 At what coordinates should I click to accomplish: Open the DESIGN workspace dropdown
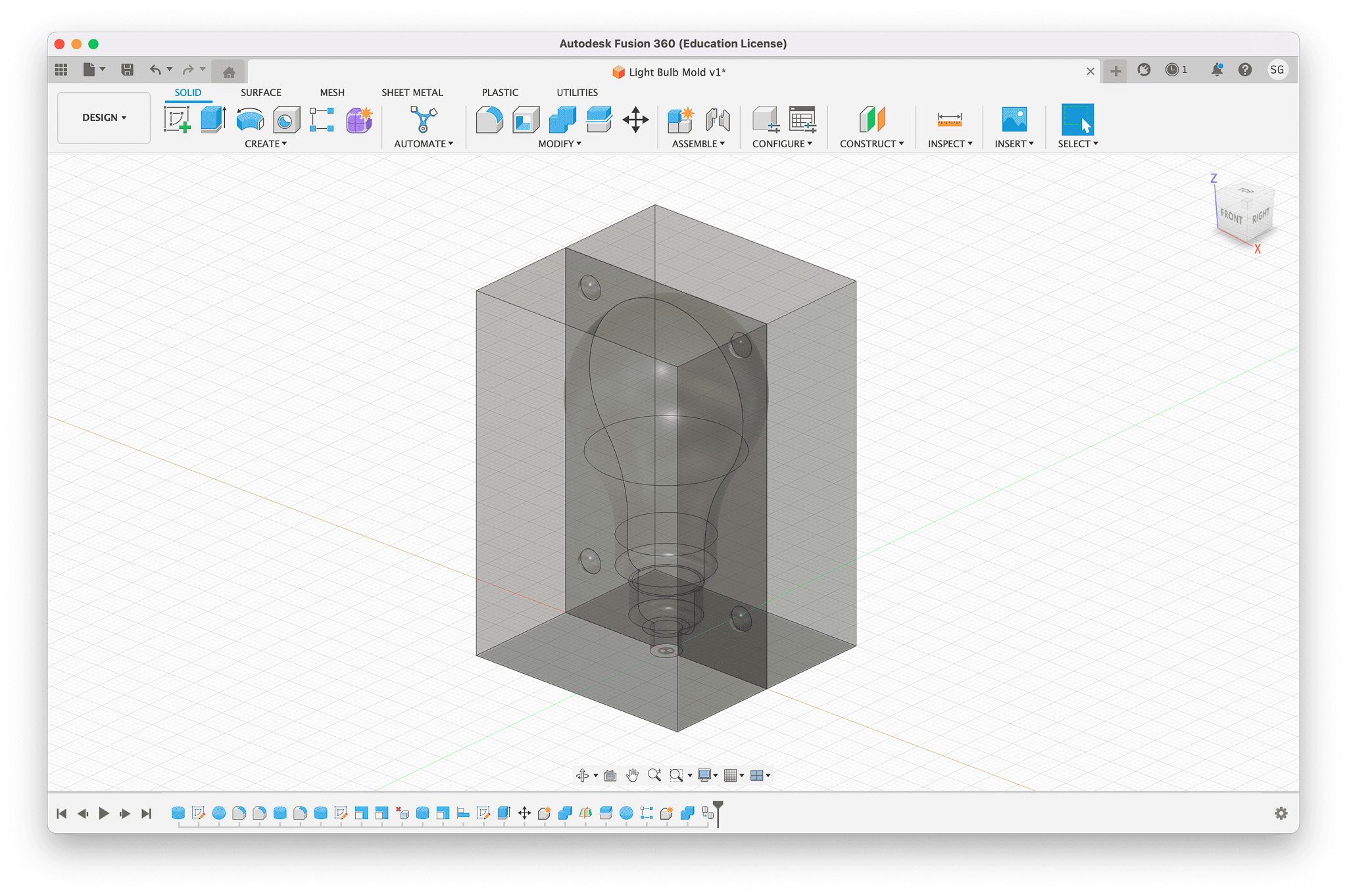(x=104, y=118)
